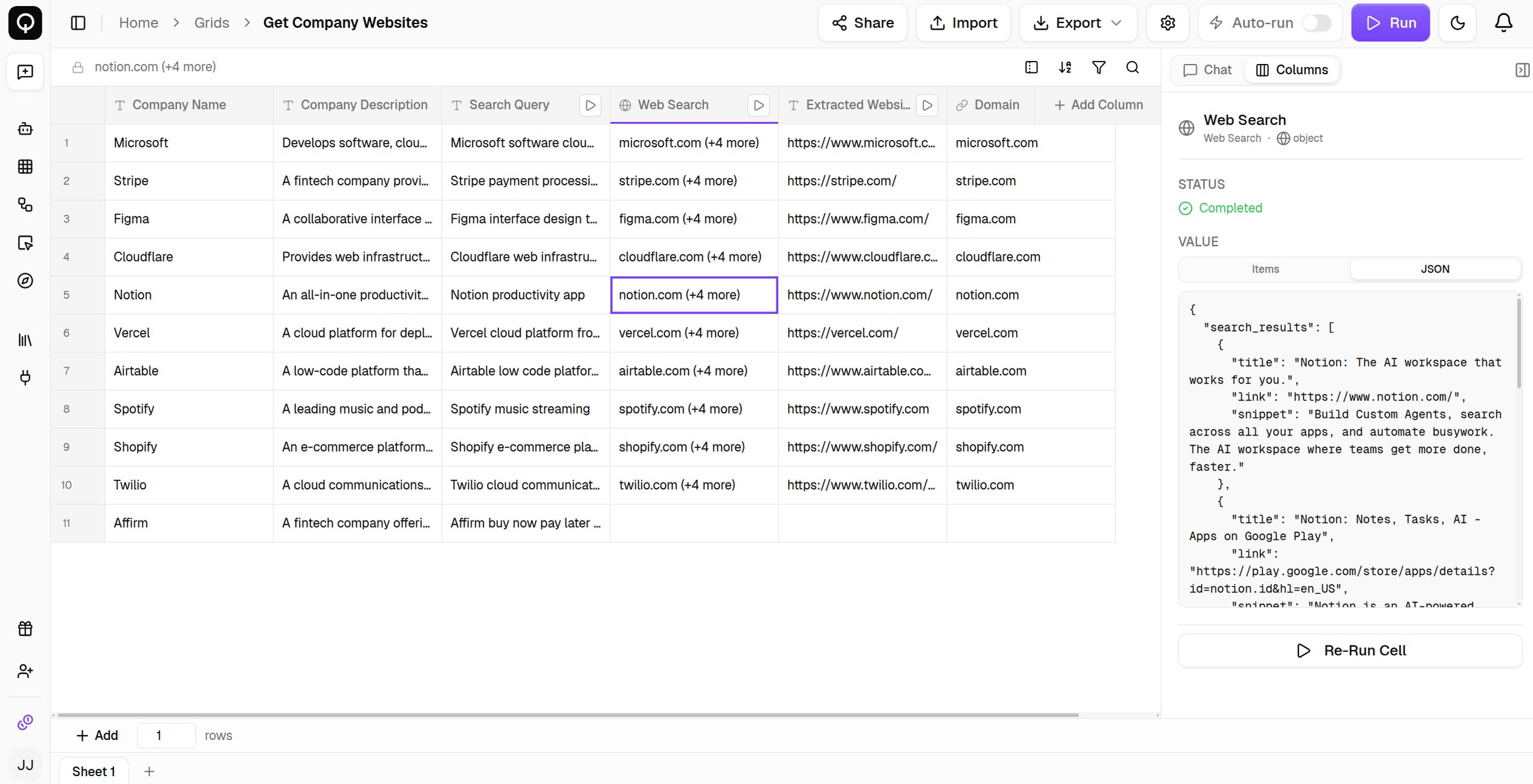Screen dimensions: 1533x784
Task: Select the cell 'Microsoft'
Action: point(189,143)
